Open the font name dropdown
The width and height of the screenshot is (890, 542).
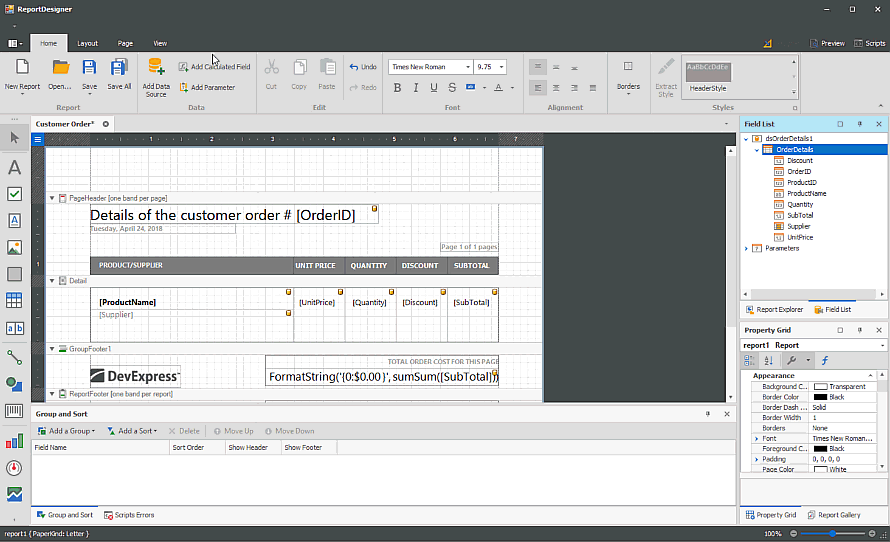tap(467, 67)
